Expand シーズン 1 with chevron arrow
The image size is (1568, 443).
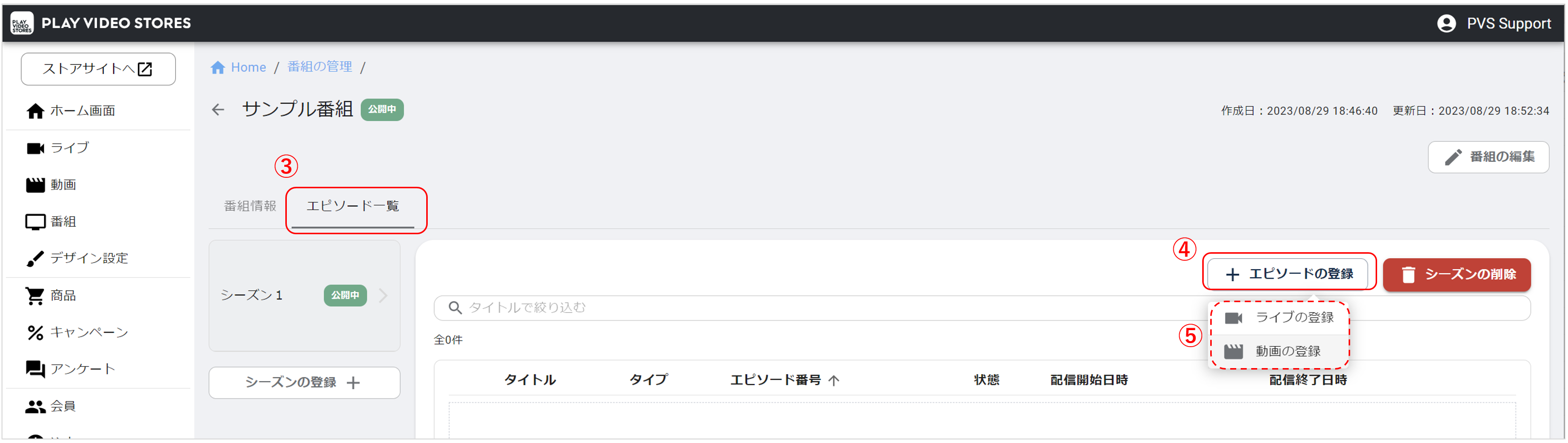coord(383,296)
